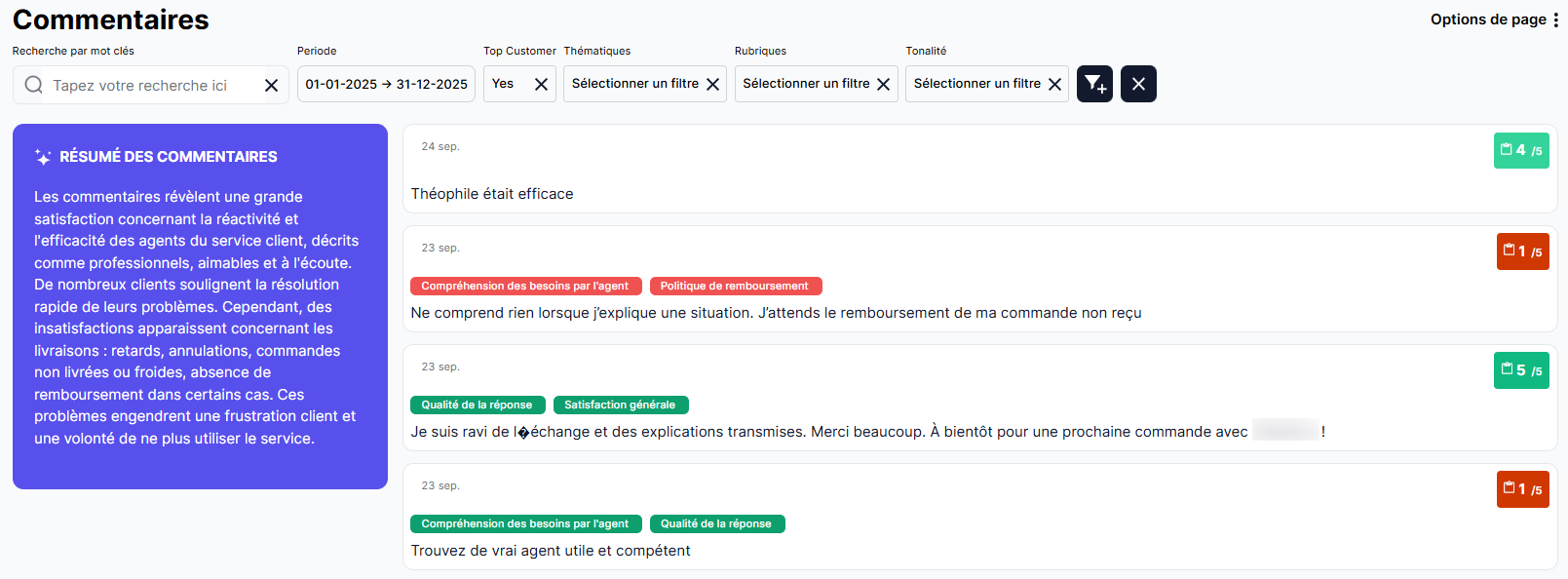Clear the Top Customer Yes filter
Screen dimensions: 1568x579
click(541, 84)
